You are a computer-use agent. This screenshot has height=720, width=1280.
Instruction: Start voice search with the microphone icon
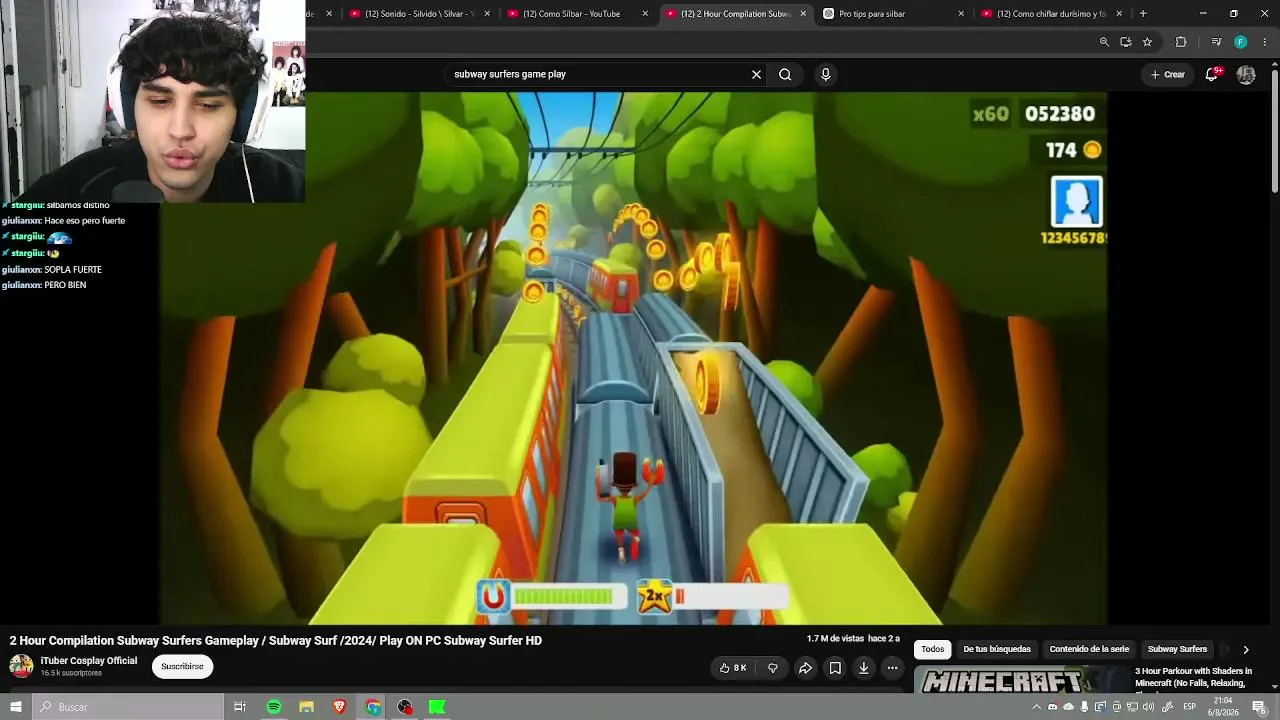(825, 74)
